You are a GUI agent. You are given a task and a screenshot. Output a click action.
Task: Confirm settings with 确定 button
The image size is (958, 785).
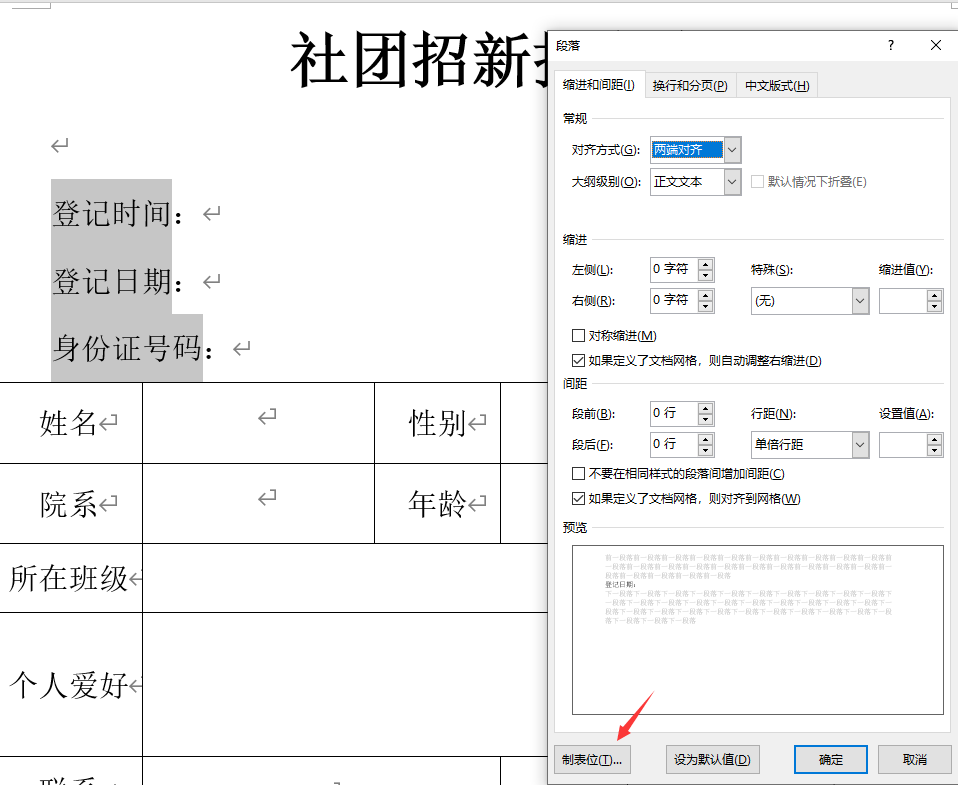(830, 759)
